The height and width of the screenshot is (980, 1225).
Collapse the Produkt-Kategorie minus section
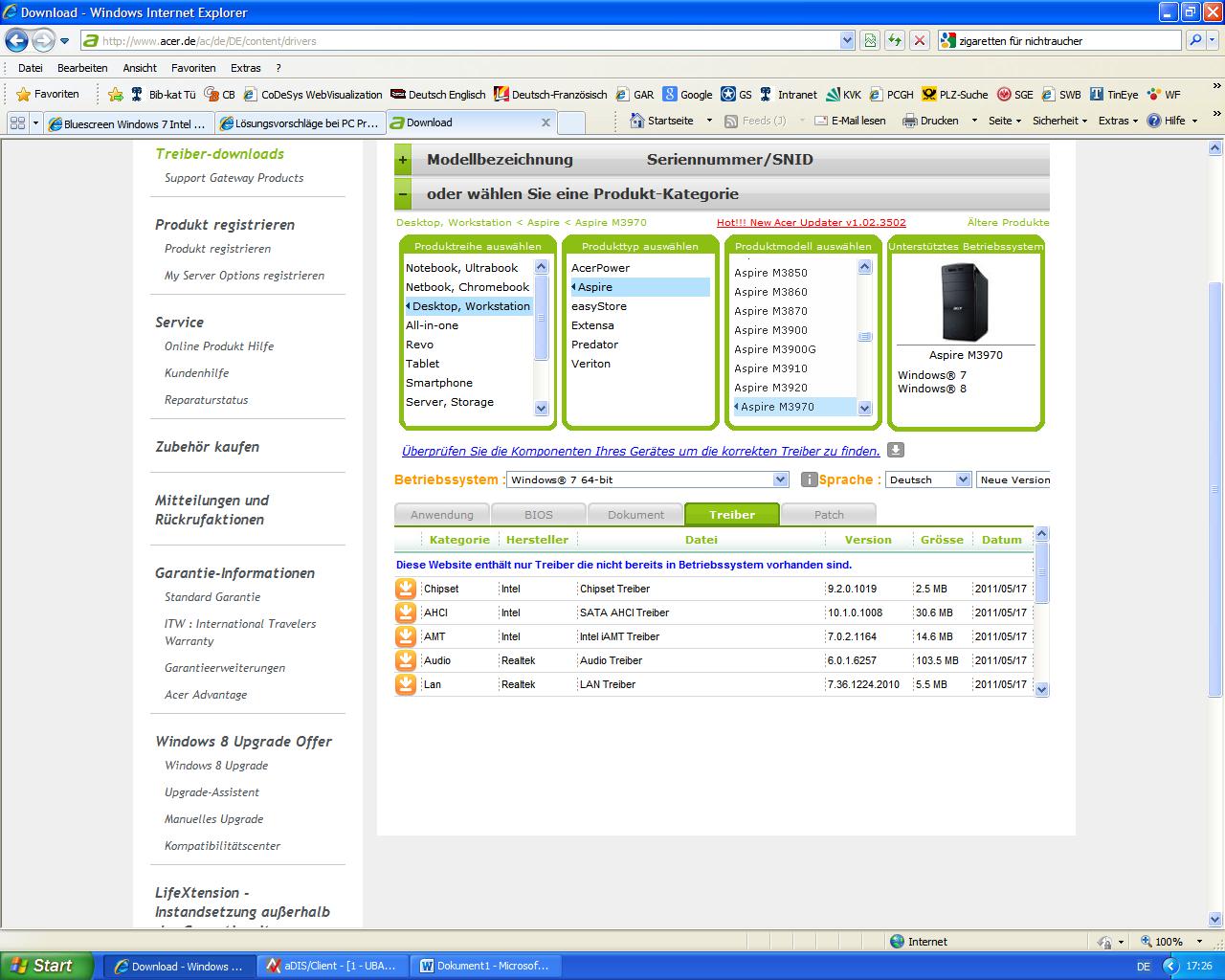403,194
